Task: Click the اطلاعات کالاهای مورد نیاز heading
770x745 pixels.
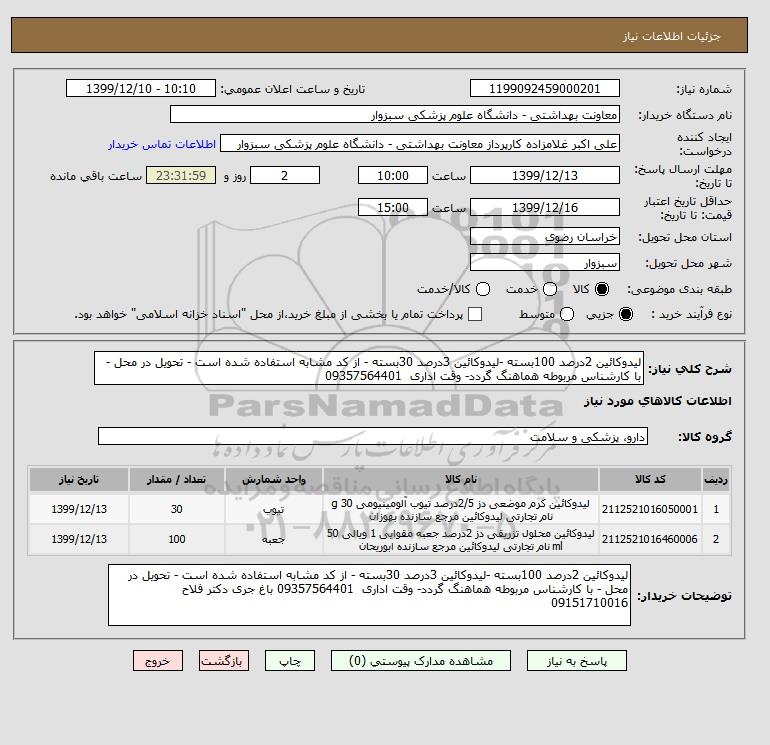Action: [x=658, y=401]
